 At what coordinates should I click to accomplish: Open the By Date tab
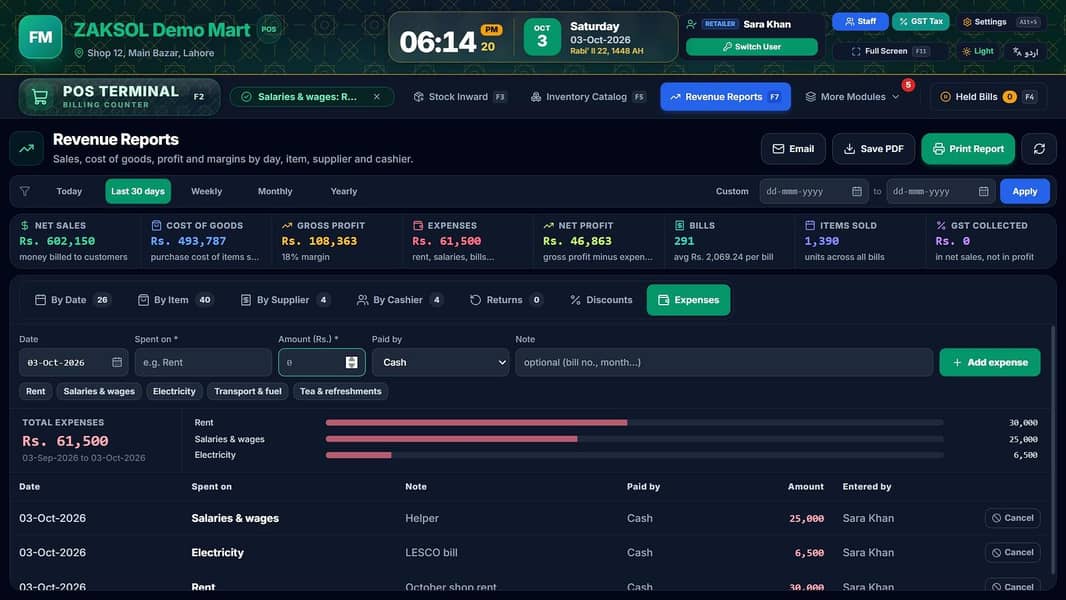coord(71,300)
